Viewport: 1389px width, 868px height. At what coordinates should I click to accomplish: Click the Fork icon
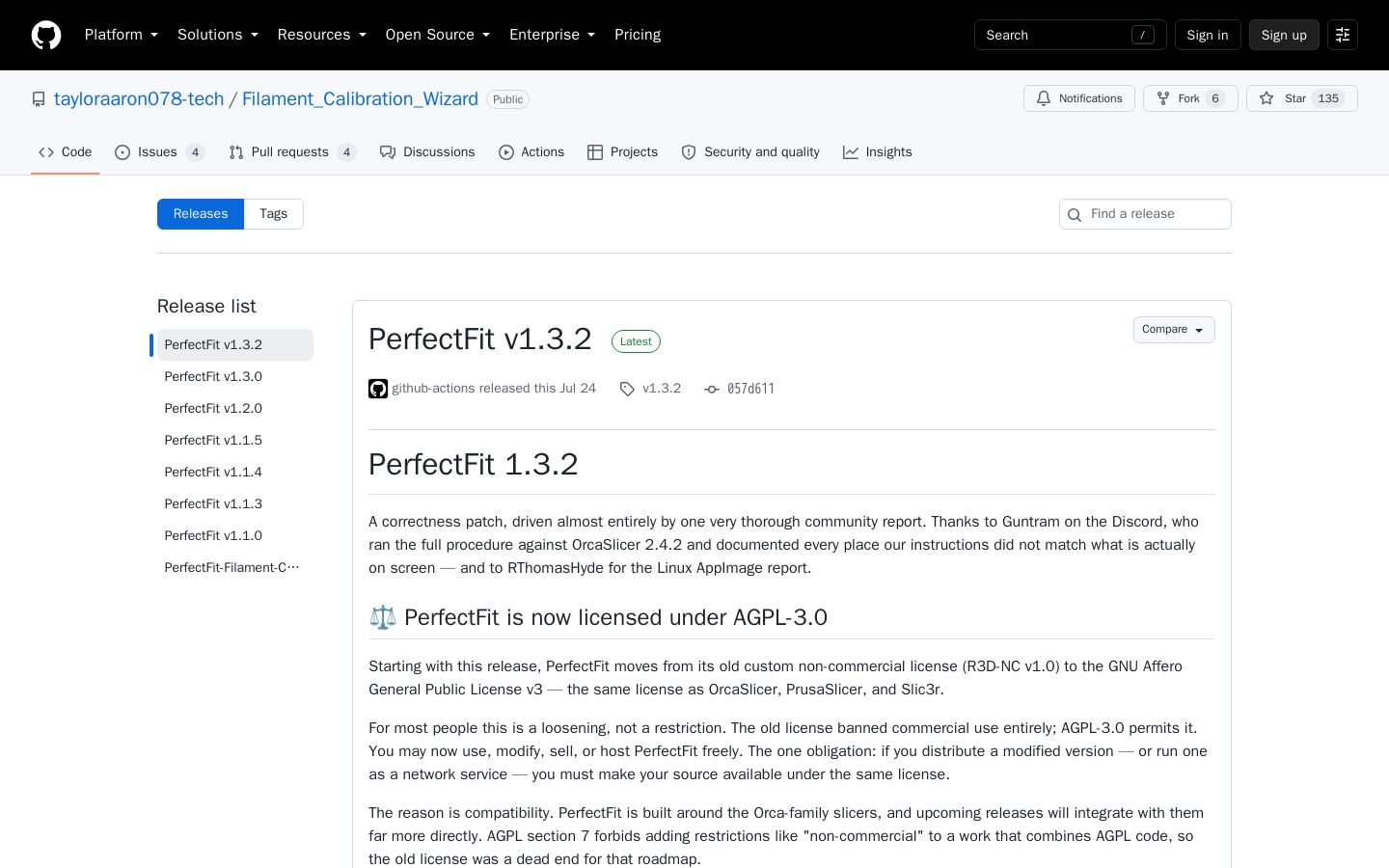1163,98
